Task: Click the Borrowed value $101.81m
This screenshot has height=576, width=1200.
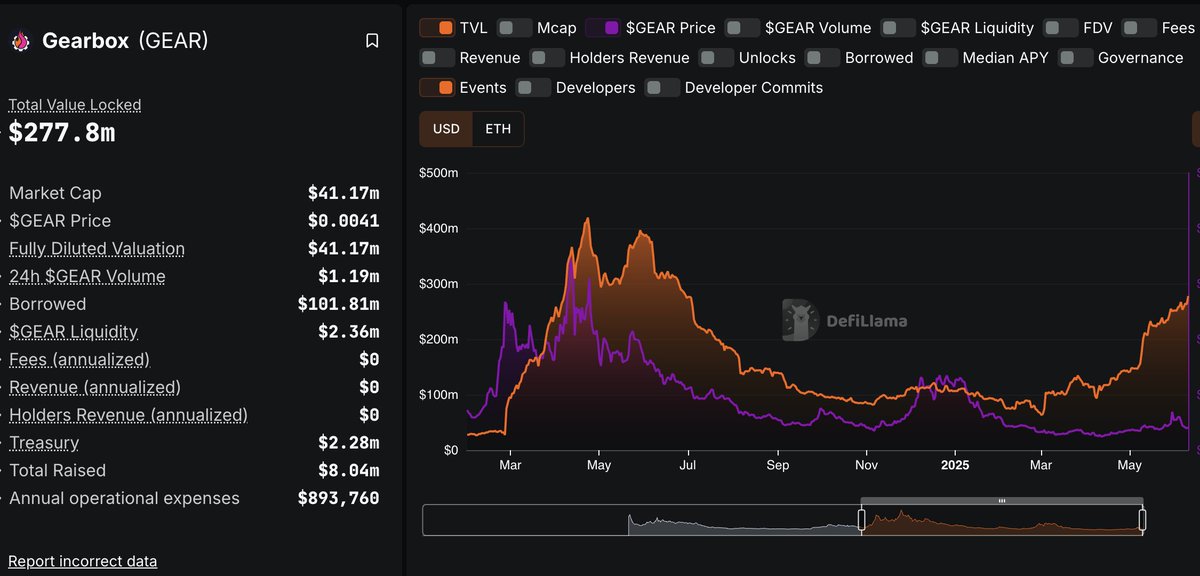Action: (x=338, y=304)
